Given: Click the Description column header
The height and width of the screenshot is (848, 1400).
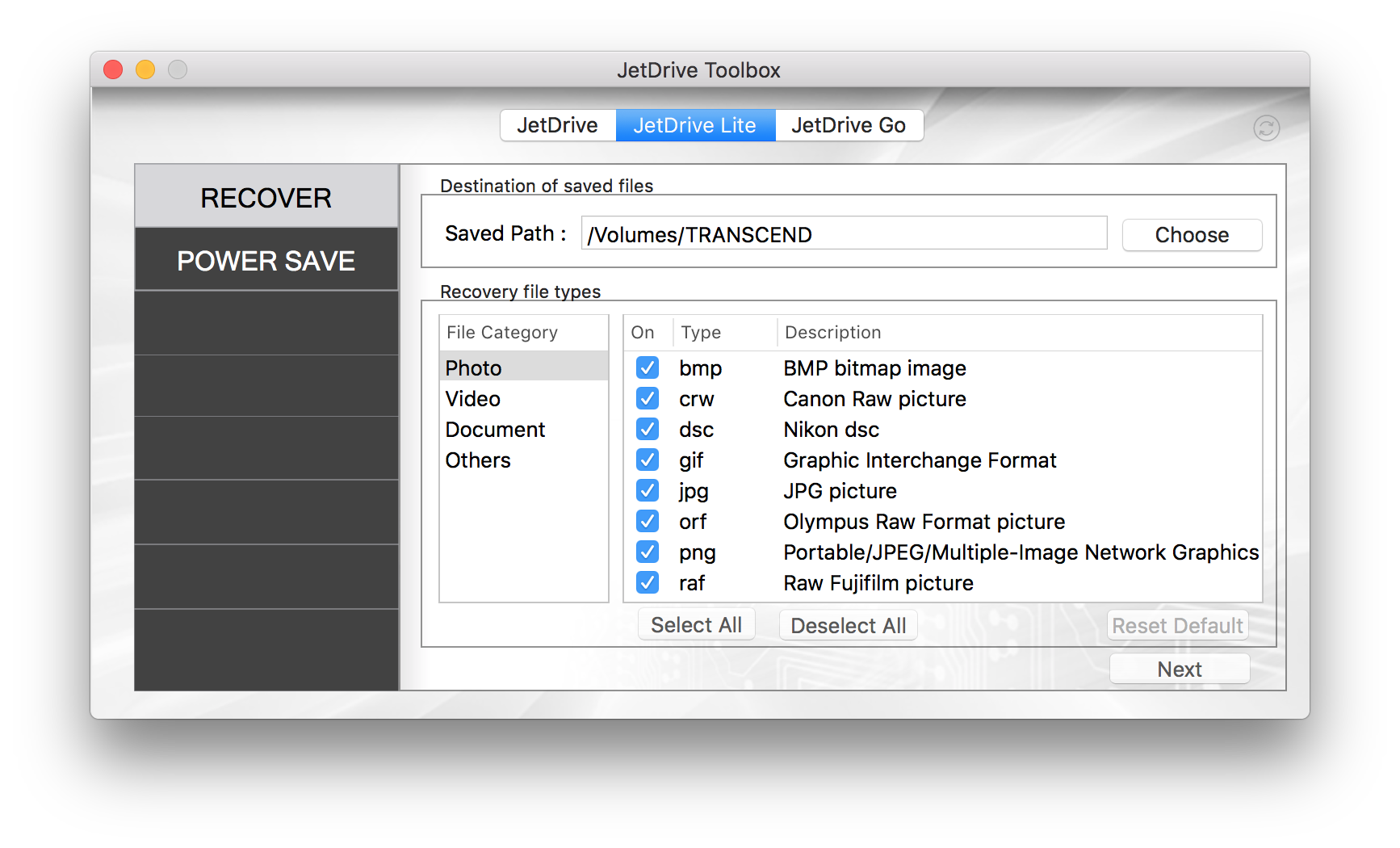Looking at the screenshot, I should pyautogui.click(x=1019, y=332).
